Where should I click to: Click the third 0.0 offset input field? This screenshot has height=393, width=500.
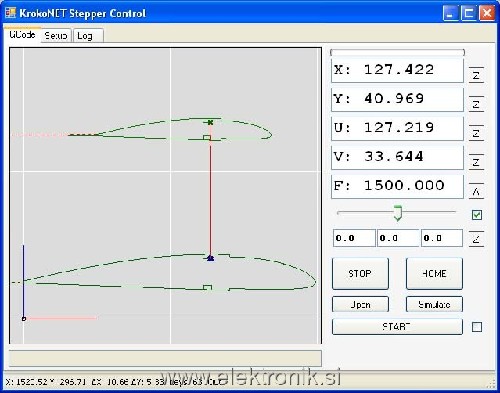[442, 238]
